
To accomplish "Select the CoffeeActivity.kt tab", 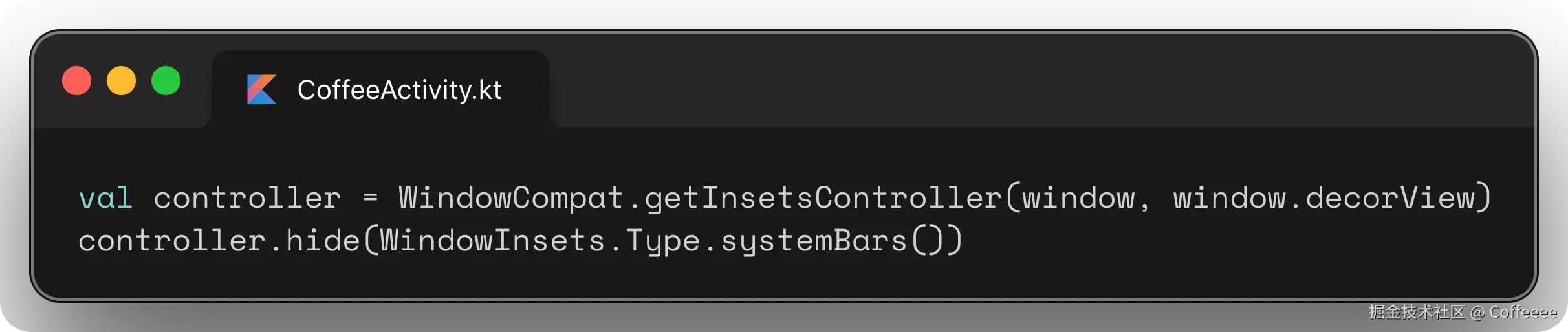I will (399, 90).
